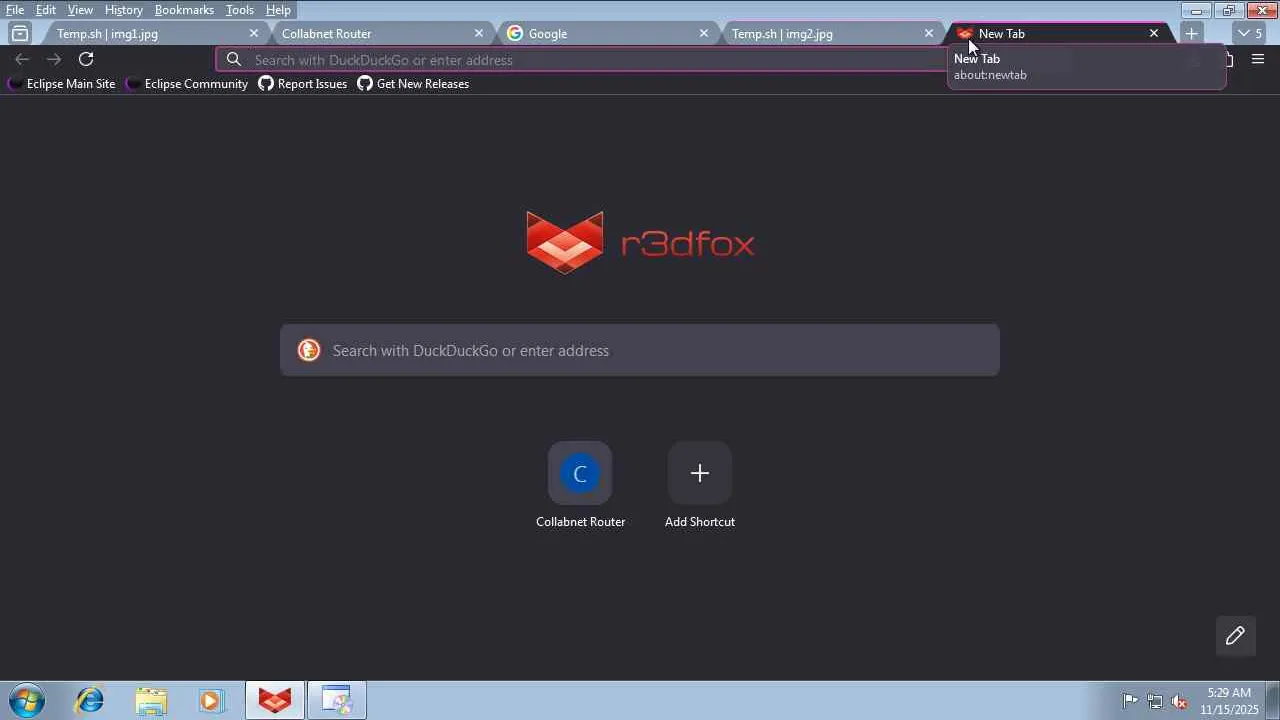Open a new tab with the plus button
The height and width of the screenshot is (720, 1280).
[x=1191, y=33]
